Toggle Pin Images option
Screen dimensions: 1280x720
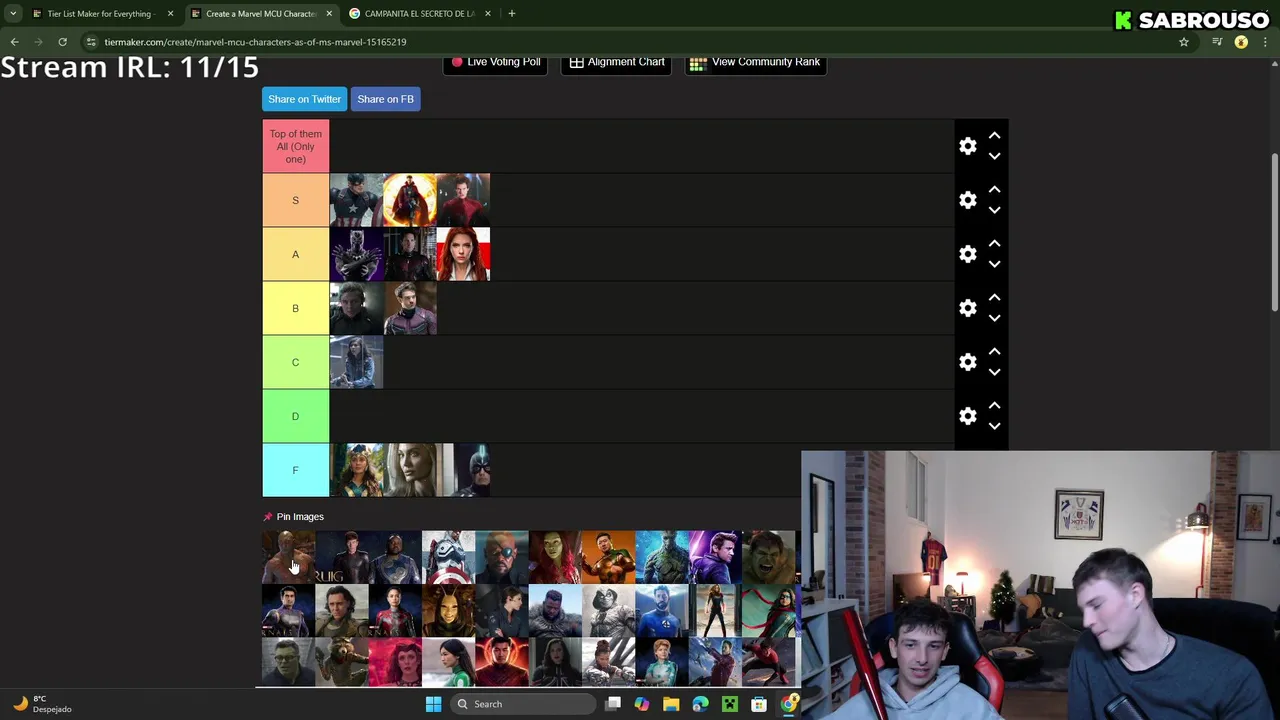tap(294, 517)
